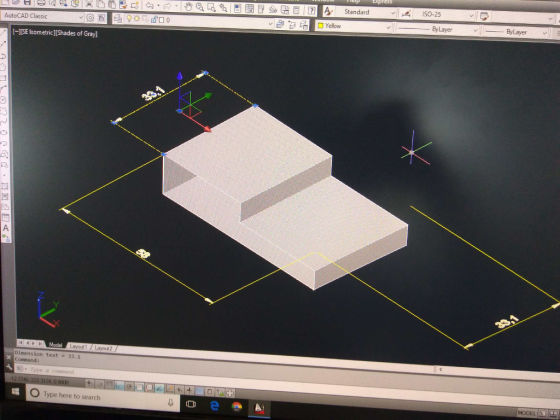Screen dimensions: 560x420
Task: Open the Table Style icon
Action: tap(484, 16)
